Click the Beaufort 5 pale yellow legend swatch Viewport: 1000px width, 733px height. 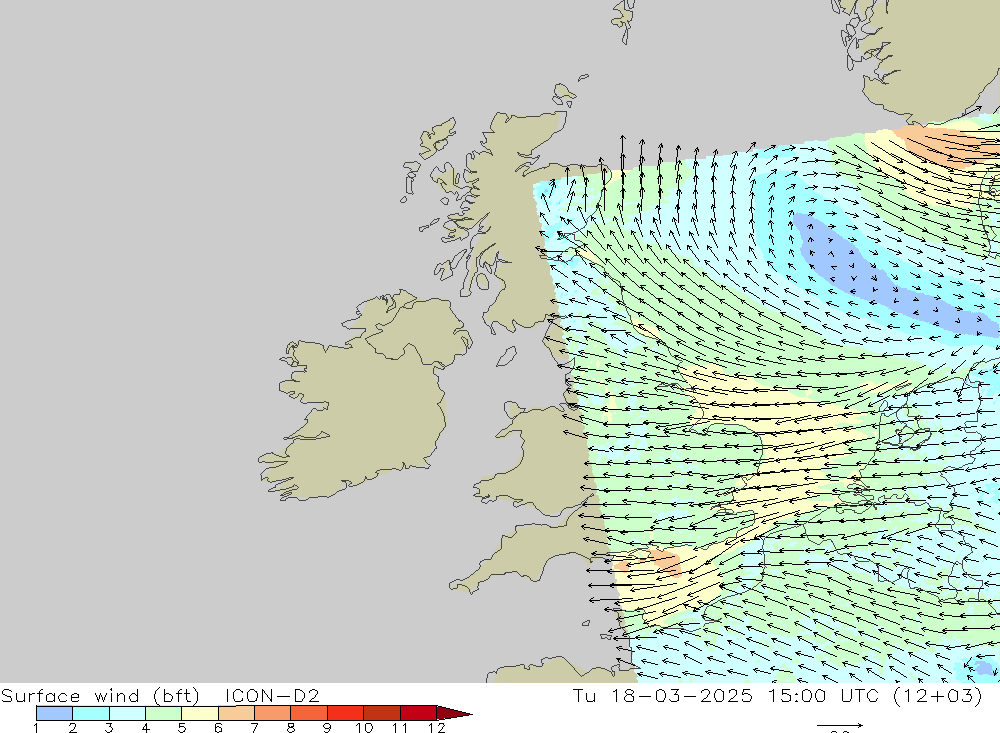pyautogui.click(x=200, y=713)
